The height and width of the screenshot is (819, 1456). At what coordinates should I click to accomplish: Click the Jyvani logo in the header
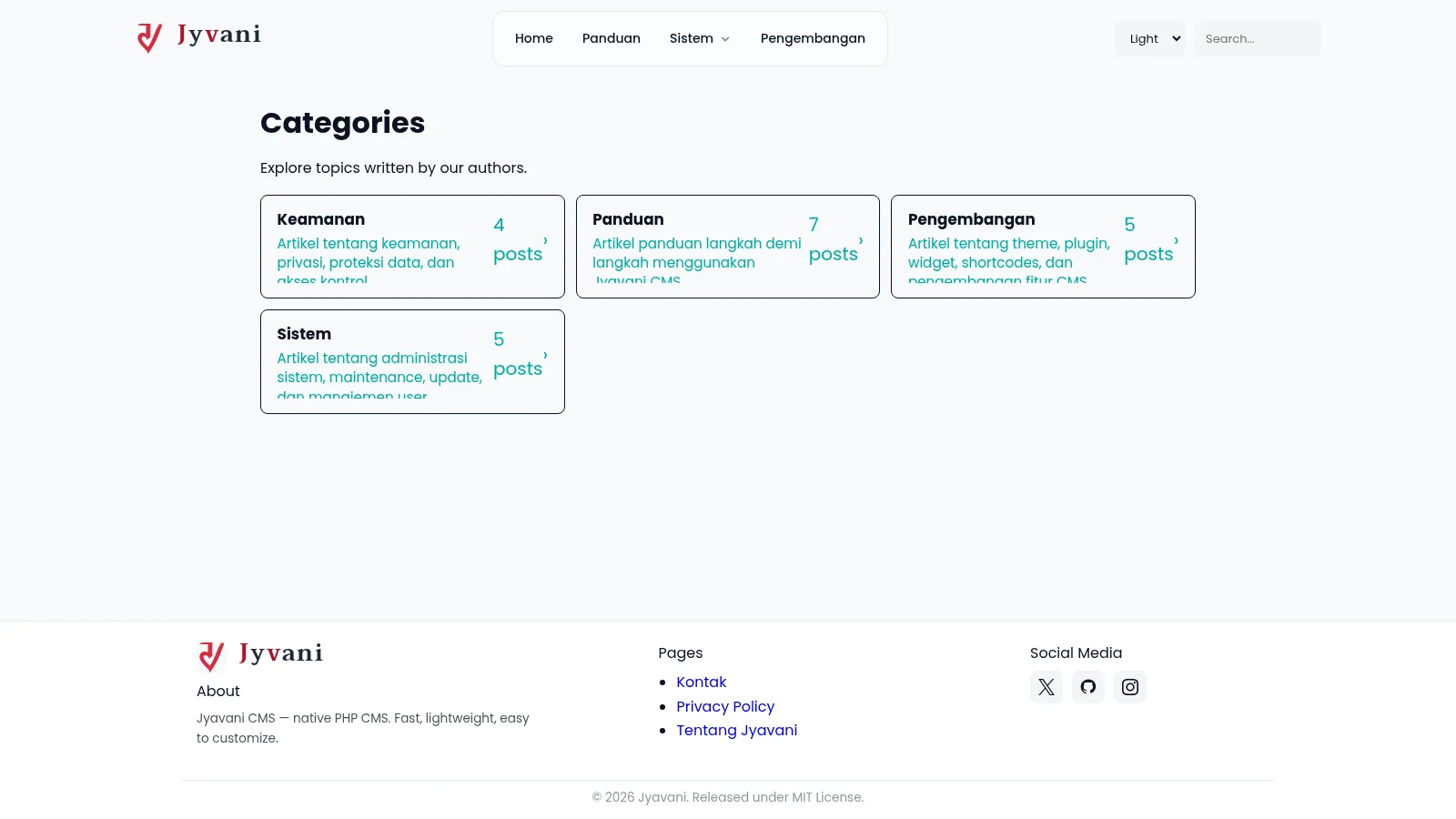click(x=198, y=37)
